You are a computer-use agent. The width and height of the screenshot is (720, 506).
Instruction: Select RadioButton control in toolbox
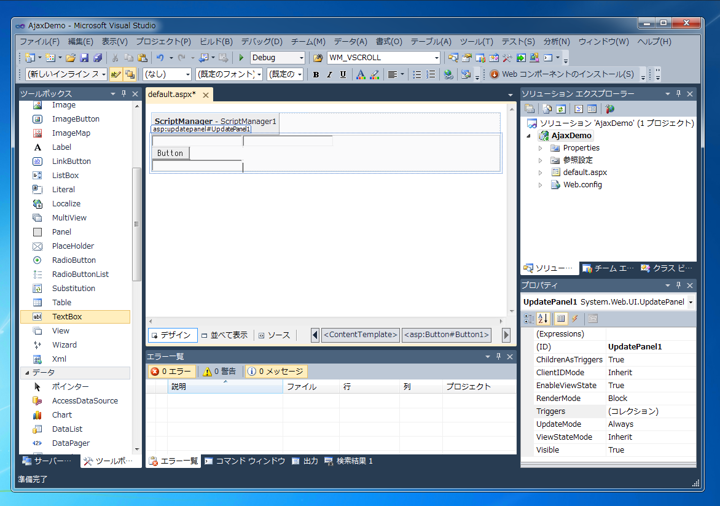(75, 260)
